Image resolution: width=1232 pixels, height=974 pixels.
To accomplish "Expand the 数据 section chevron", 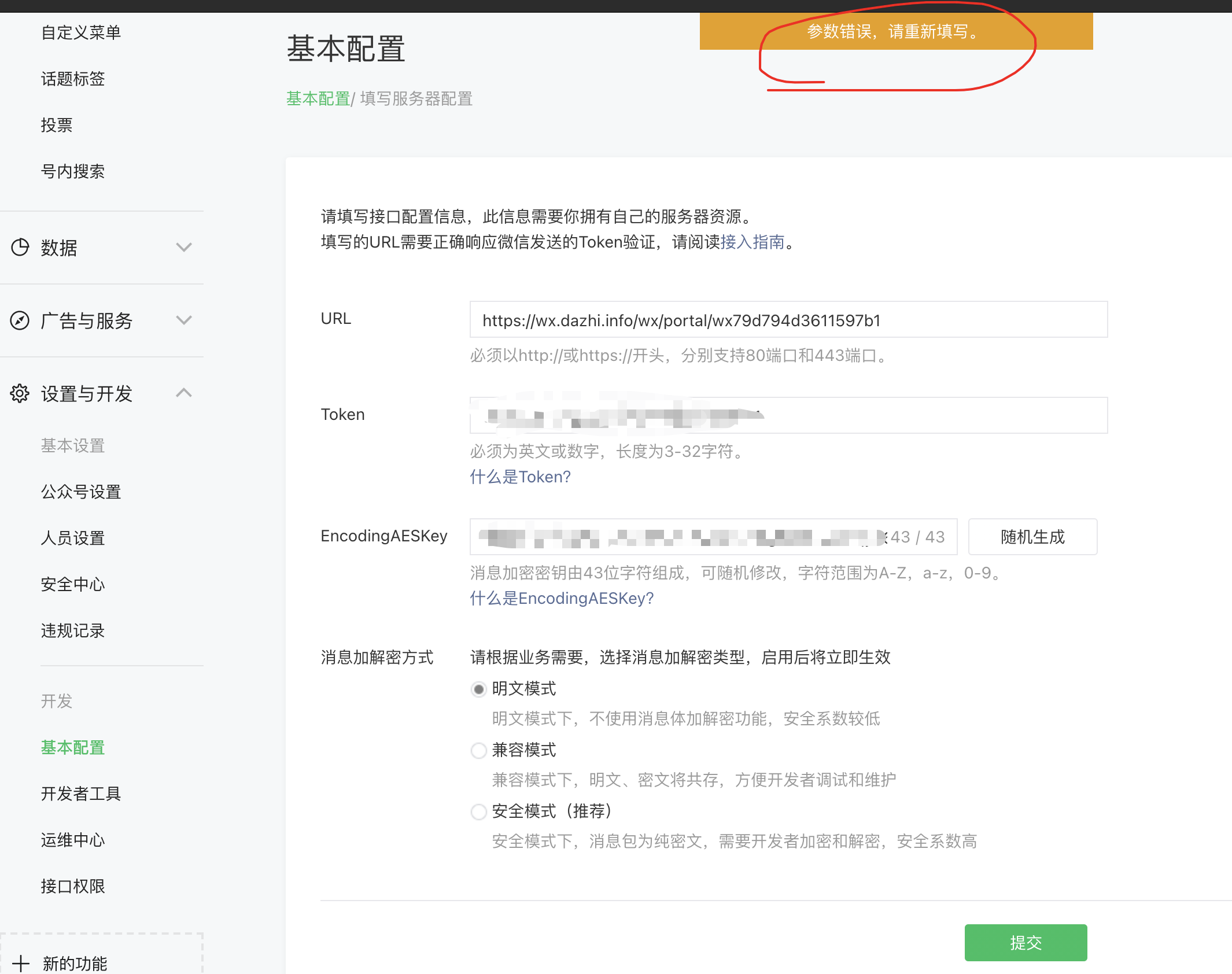I will [184, 248].
